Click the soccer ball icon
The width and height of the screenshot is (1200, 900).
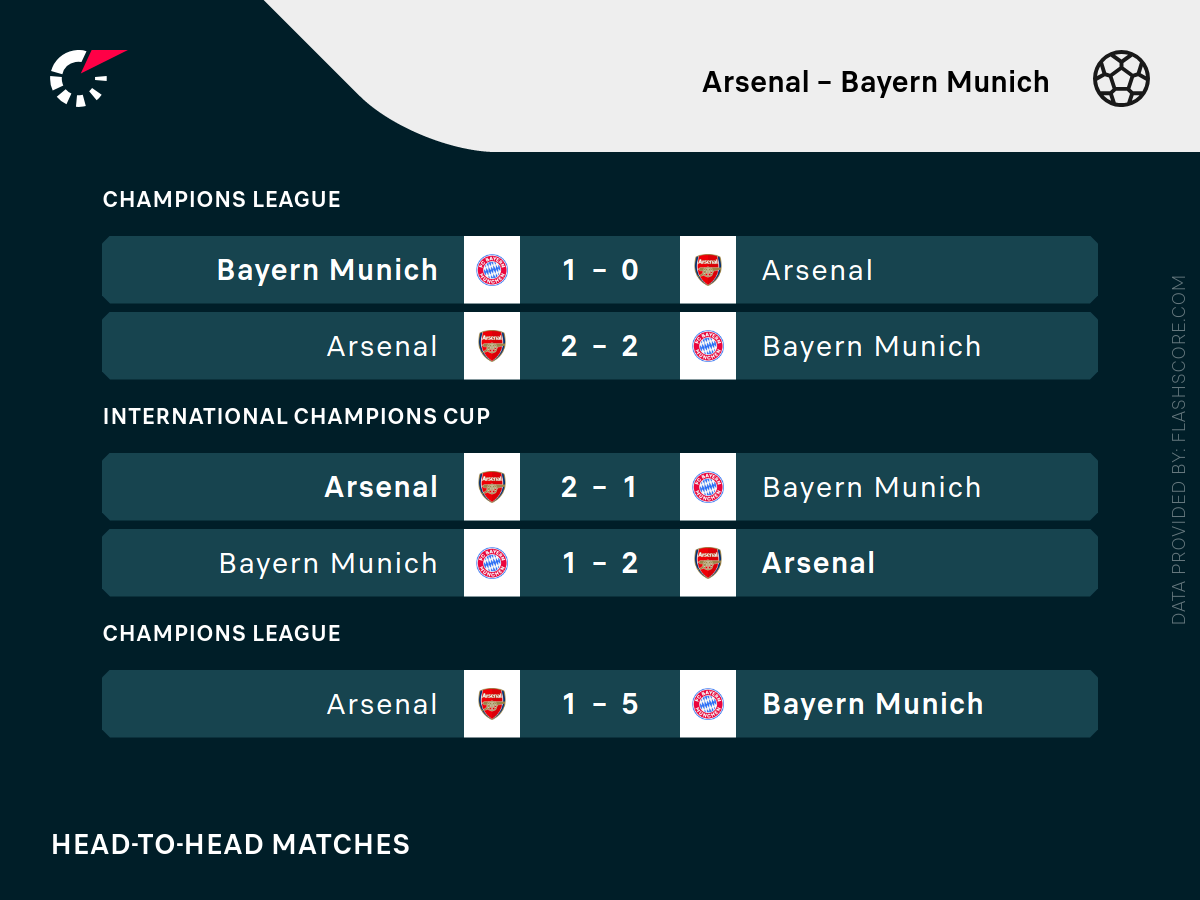pyautogui.click(x=1121, y=80)
